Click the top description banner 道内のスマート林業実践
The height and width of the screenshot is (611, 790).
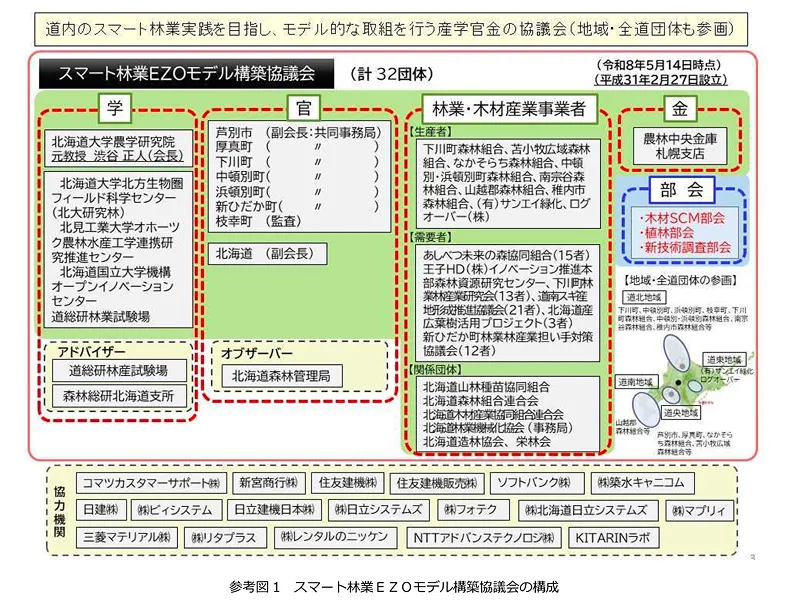coord(391,29)
